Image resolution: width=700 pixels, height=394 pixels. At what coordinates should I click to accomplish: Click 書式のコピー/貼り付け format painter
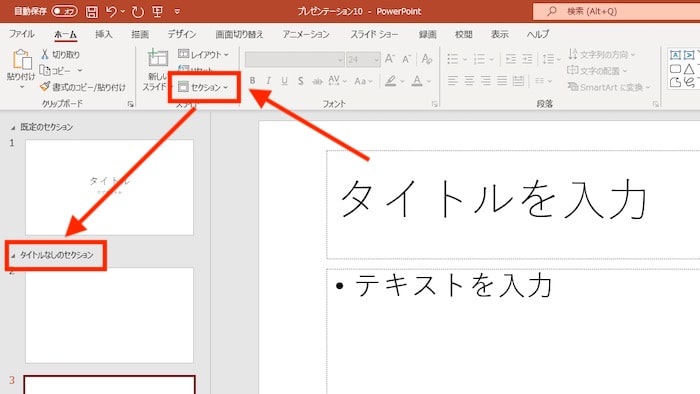point(83,87)
